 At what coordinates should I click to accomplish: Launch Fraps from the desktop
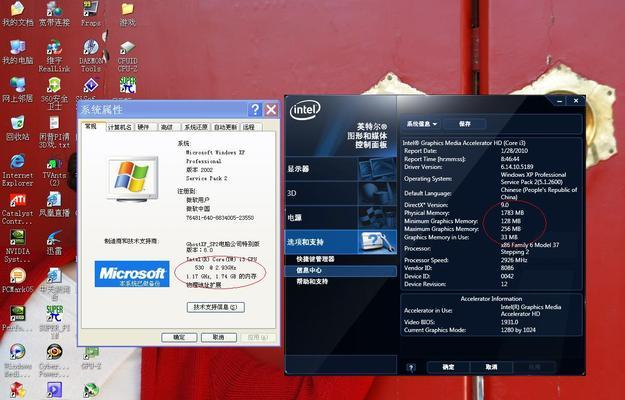91,14
